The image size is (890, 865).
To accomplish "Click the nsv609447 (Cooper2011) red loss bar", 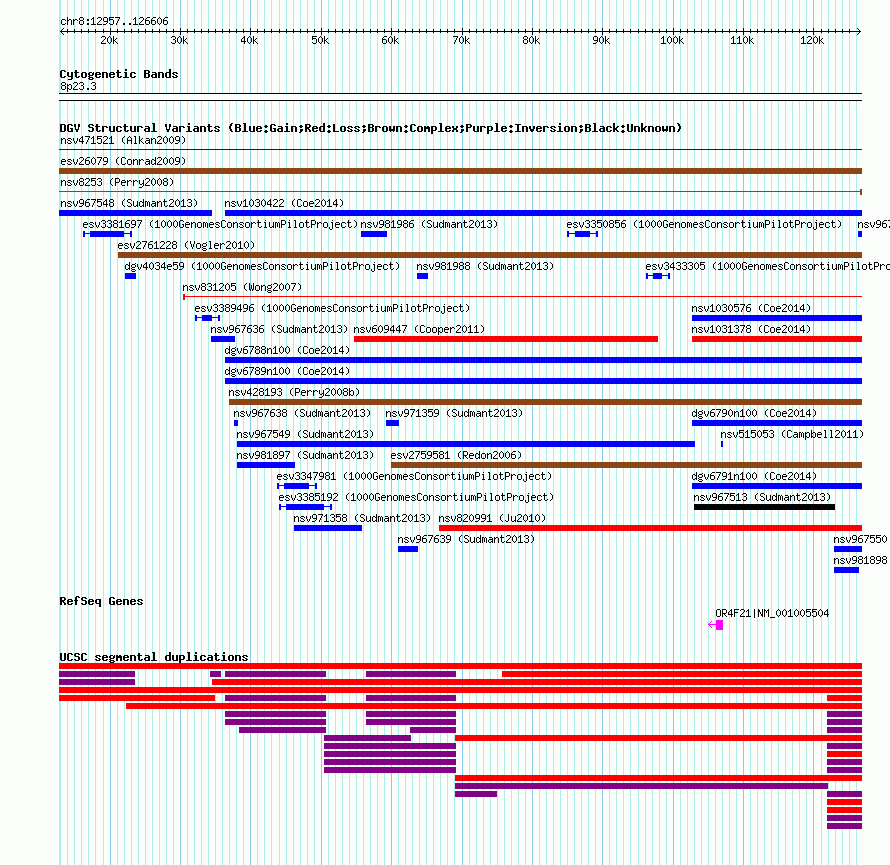I will (506, 339).
